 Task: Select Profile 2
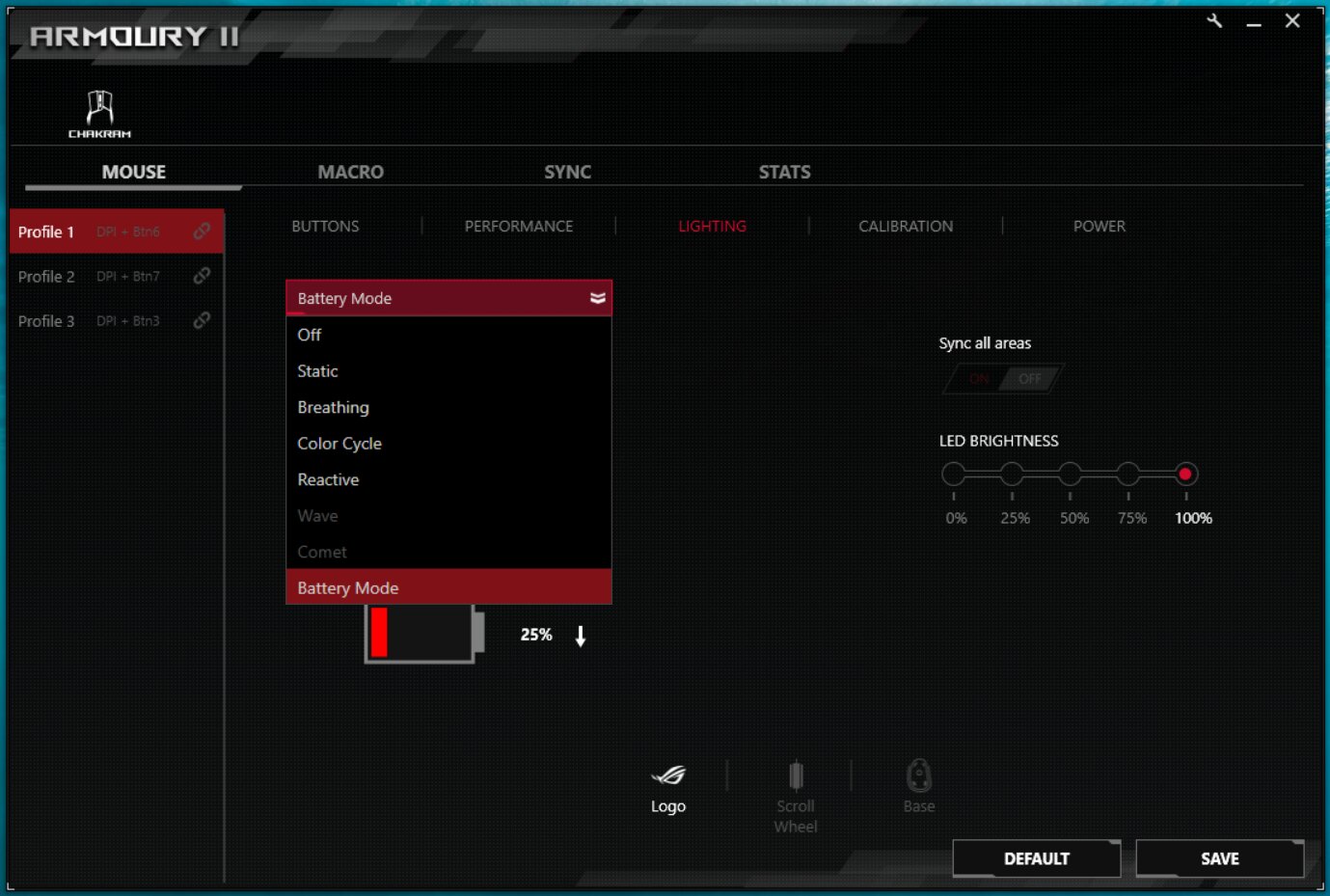click(x=116, y=276)
